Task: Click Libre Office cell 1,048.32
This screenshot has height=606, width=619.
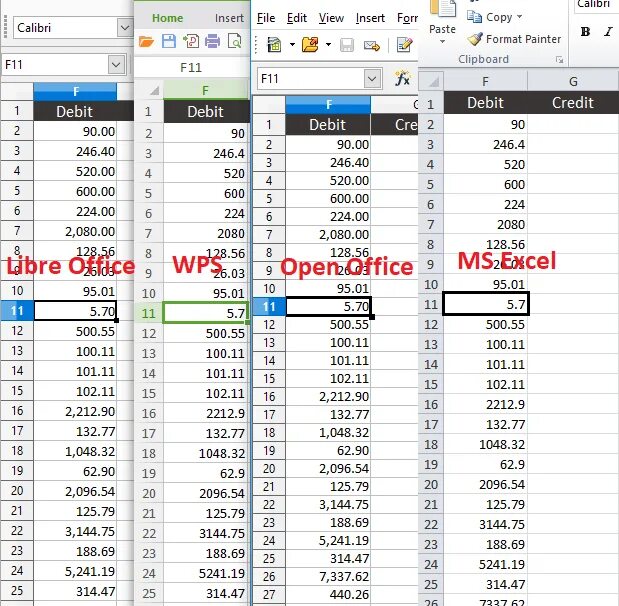Action: click(x=75, y=451)
